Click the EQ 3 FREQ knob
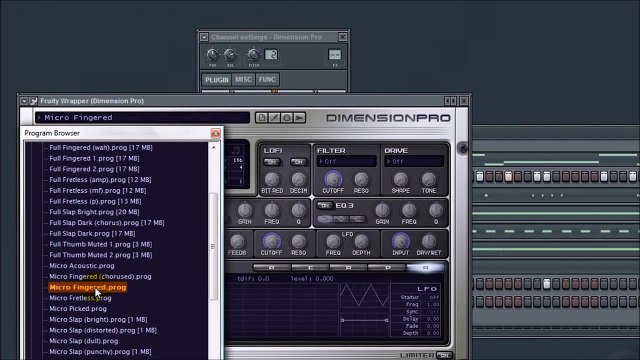Viewport: 640px width, 360px height. click(409, 210)
